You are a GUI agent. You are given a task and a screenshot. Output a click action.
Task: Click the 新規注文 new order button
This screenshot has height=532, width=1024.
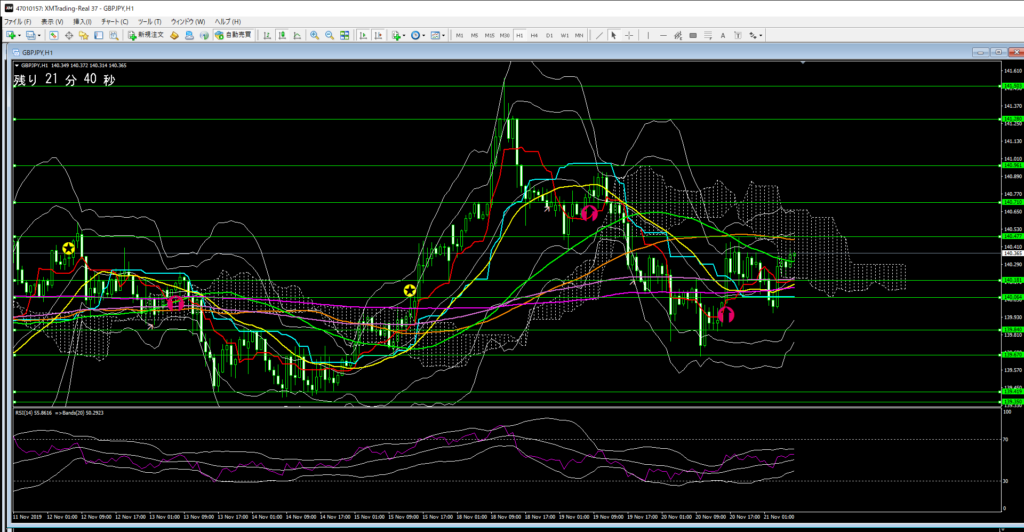(x=146, y=35)
